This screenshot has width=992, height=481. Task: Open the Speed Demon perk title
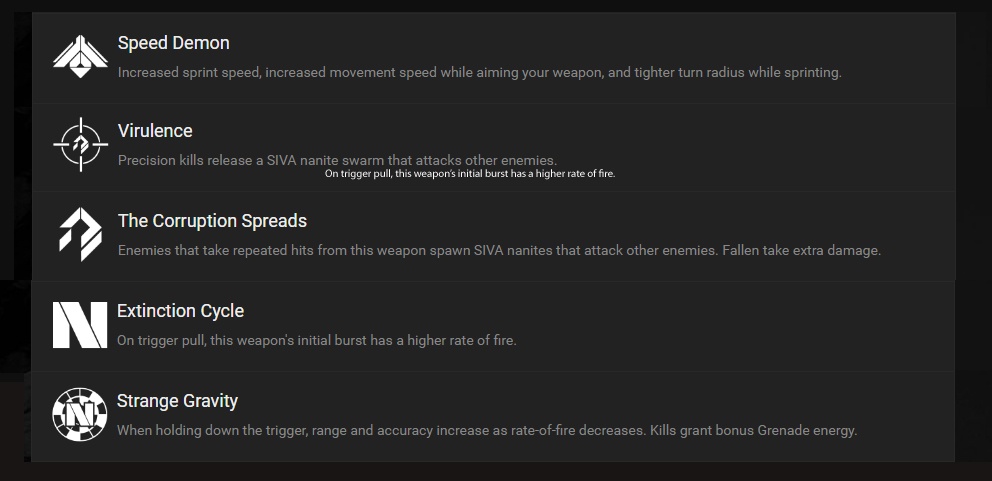173,43
